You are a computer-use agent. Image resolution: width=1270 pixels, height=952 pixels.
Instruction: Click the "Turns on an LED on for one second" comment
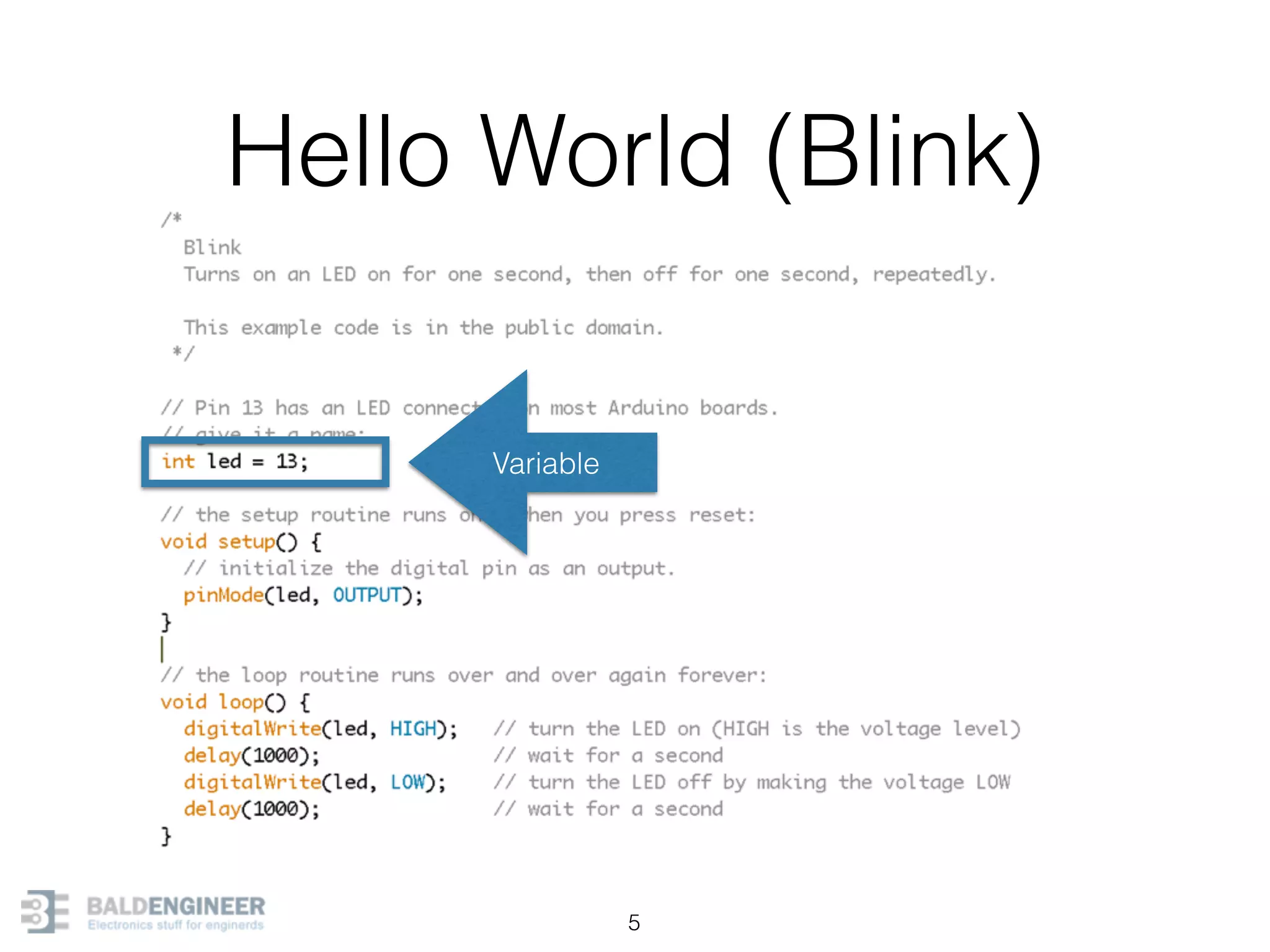[589, 275]
